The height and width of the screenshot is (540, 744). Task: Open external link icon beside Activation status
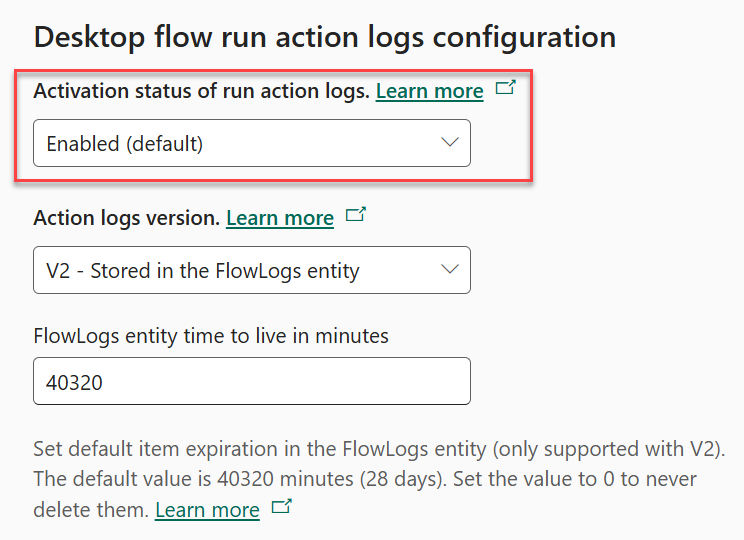(505, 87)
